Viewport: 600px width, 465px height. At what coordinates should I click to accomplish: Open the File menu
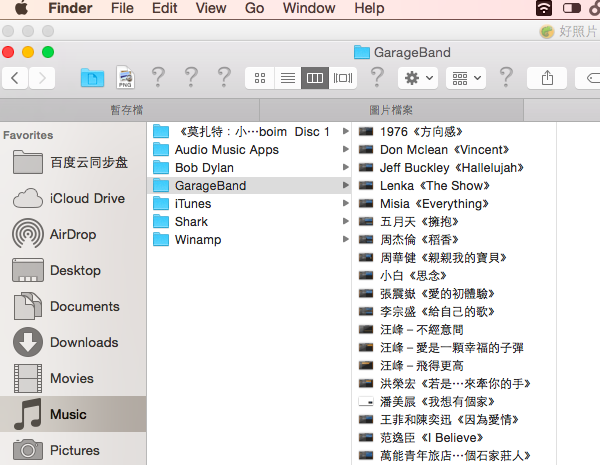click(122, 8)
